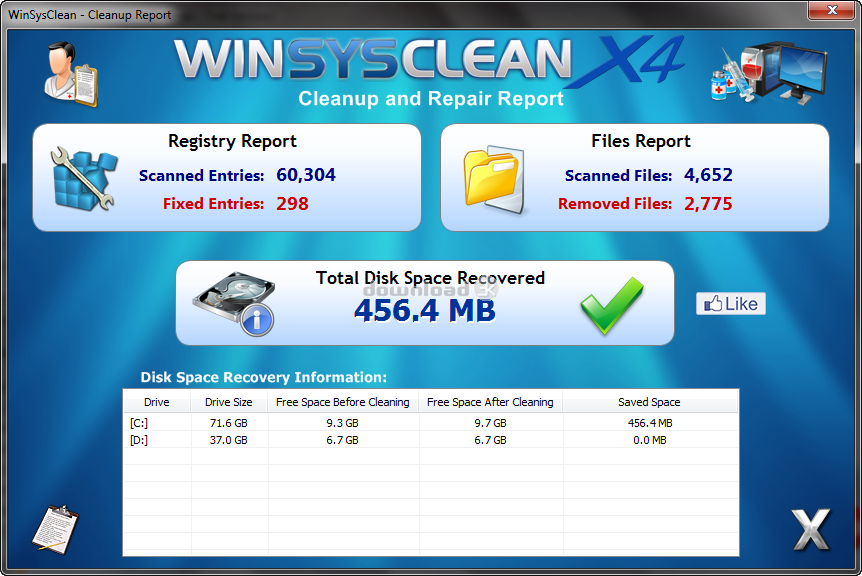
Task: Select the [C:] drive row
Action: click(430, 423)
